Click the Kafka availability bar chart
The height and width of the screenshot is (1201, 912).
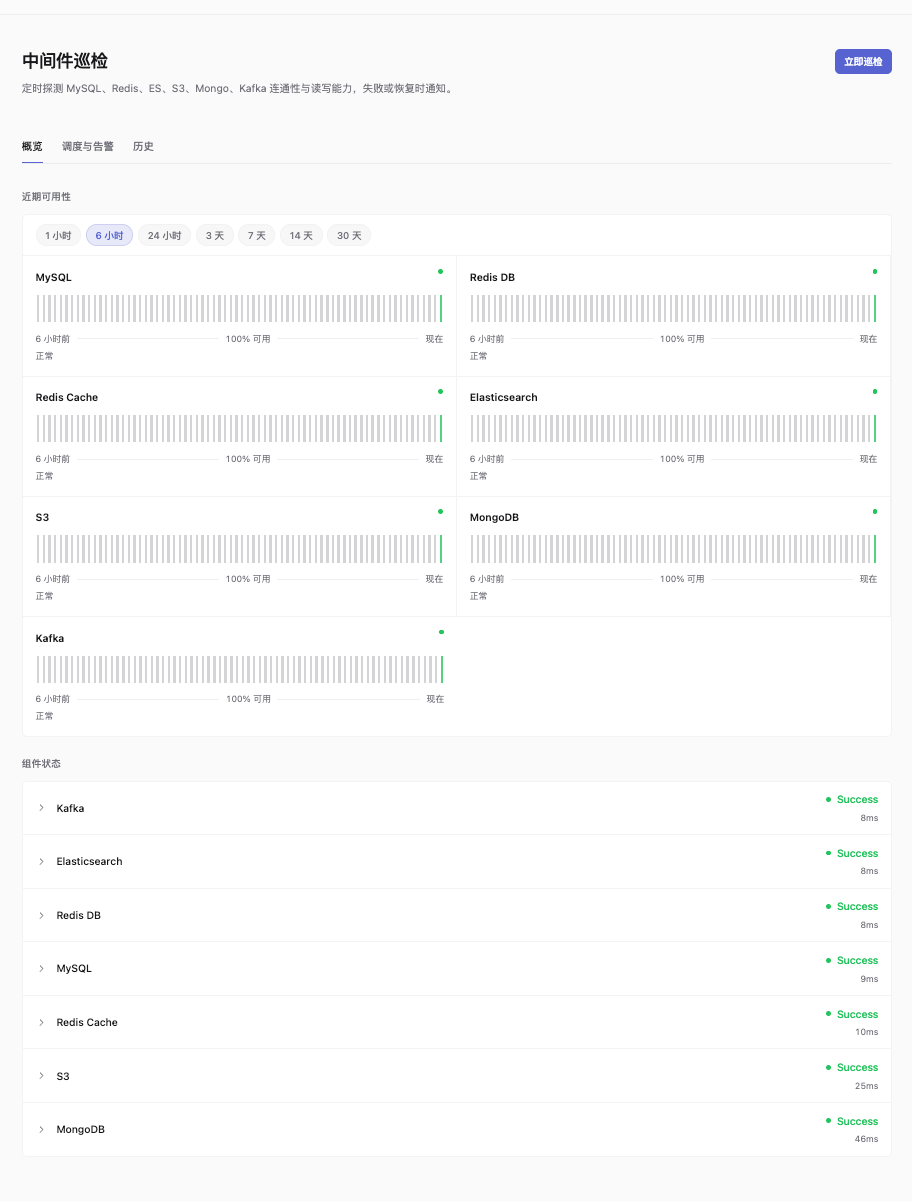tap(240, 669)
